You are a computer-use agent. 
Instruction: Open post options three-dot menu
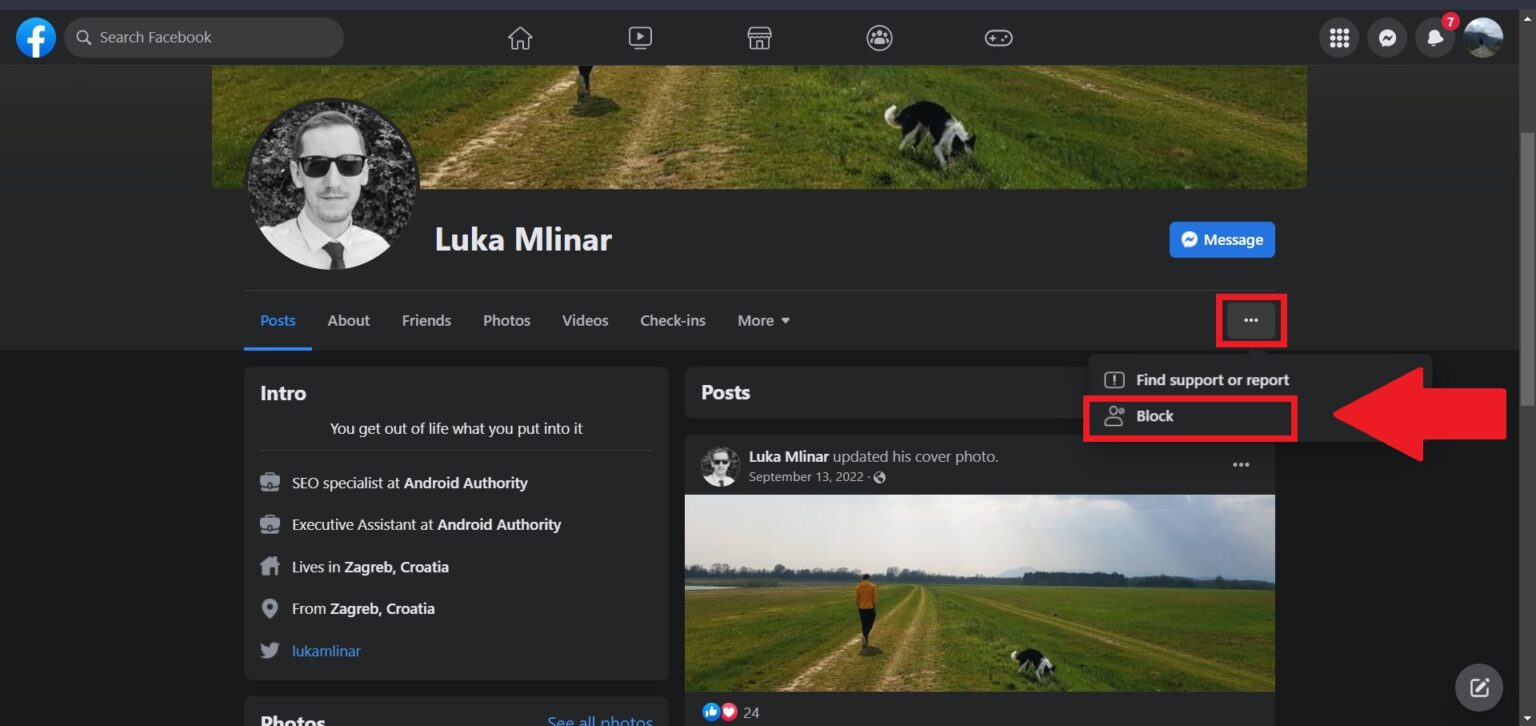point(1241,465)
